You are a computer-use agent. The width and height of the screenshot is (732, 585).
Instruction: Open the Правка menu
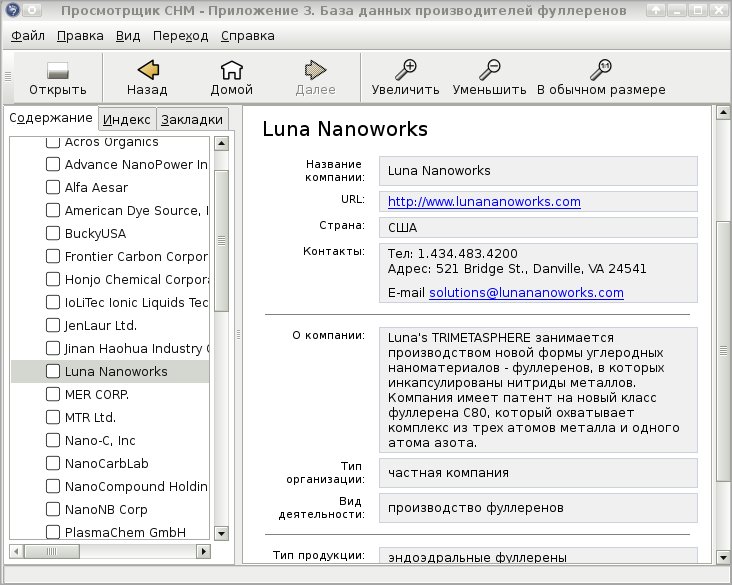tap(80, 36)
